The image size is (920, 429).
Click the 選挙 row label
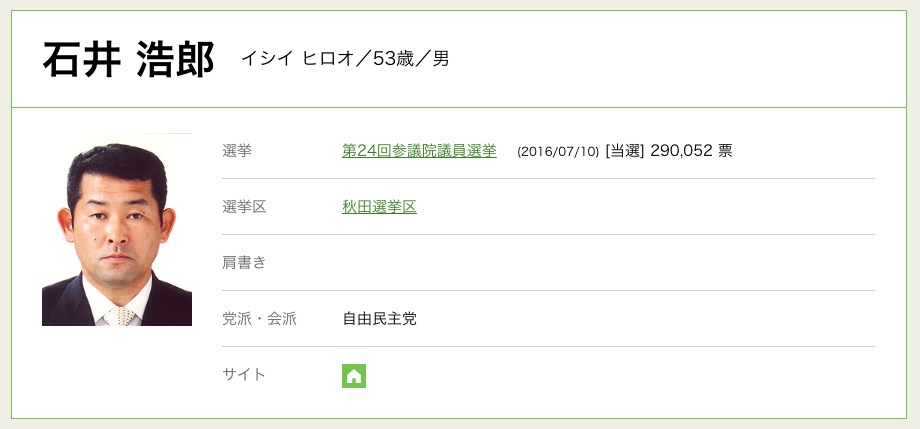tap(237, 151)
